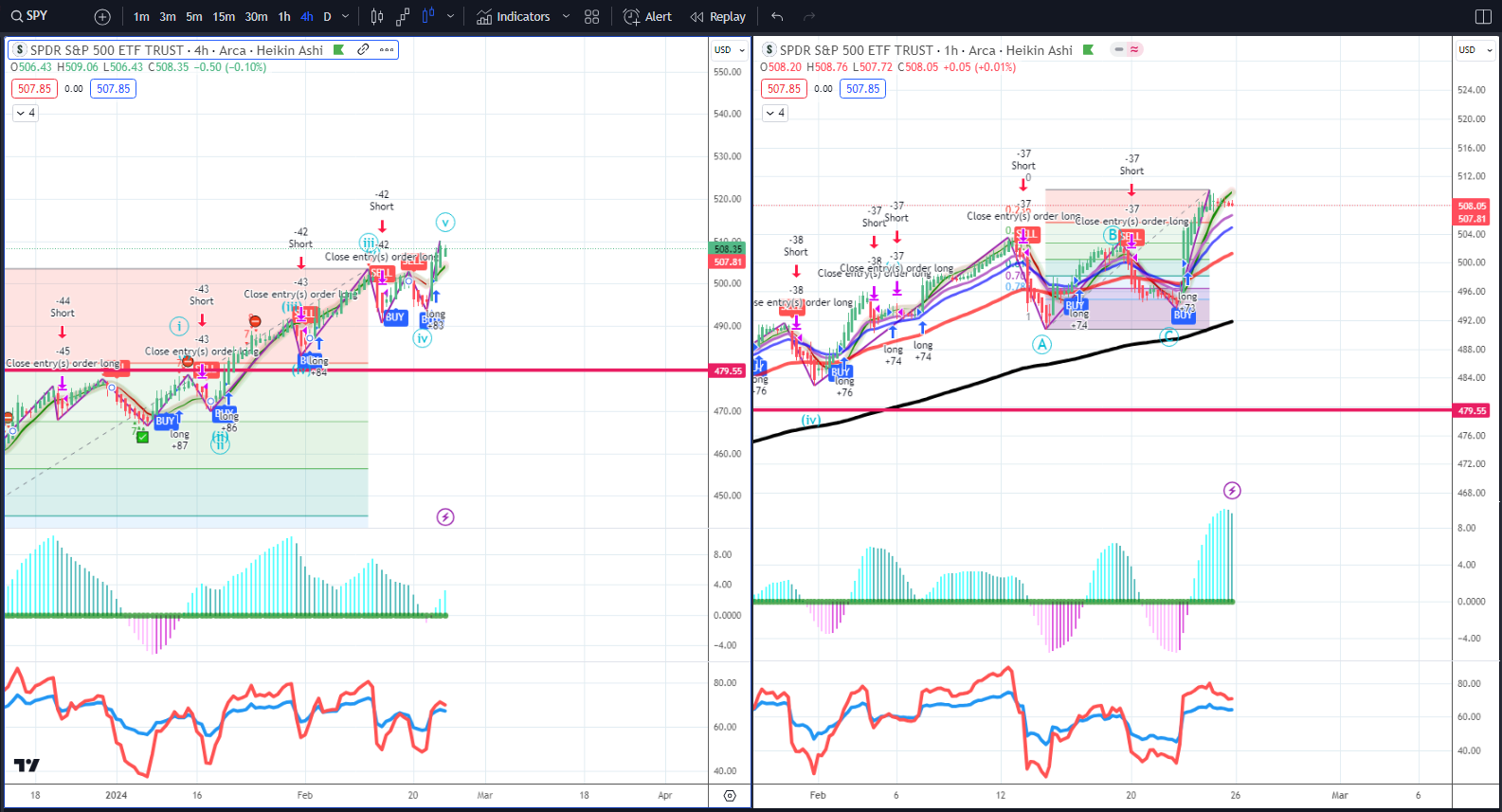This screenshot has width=1502, height=812.
Task: Click wave label (v) circle on 4h chart
Action: click(x=445, y=223)
